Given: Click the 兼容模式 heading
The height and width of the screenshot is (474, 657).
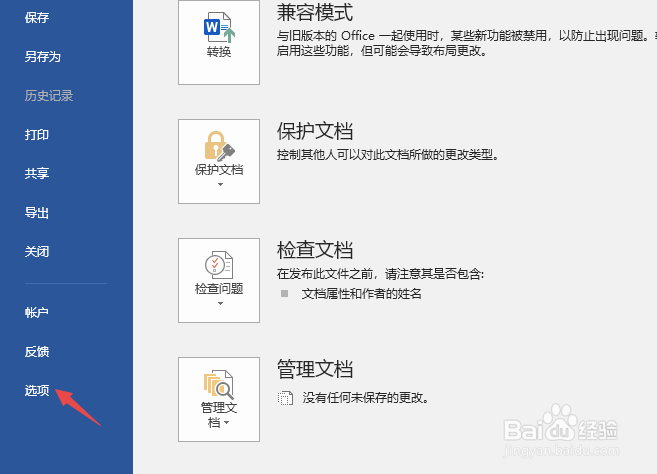Looking at the screenshot, I should (x=315, y=12).
